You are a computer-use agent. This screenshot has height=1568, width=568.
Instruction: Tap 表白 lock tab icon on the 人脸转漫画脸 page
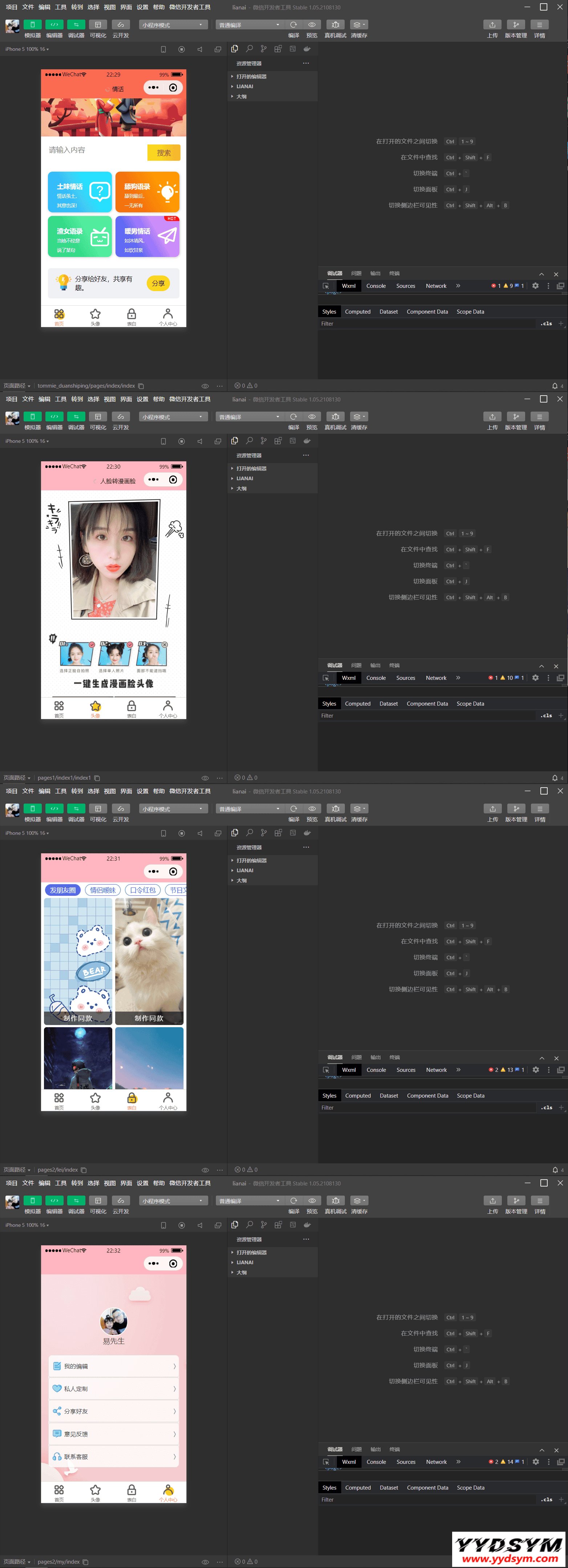pos(131,706)
